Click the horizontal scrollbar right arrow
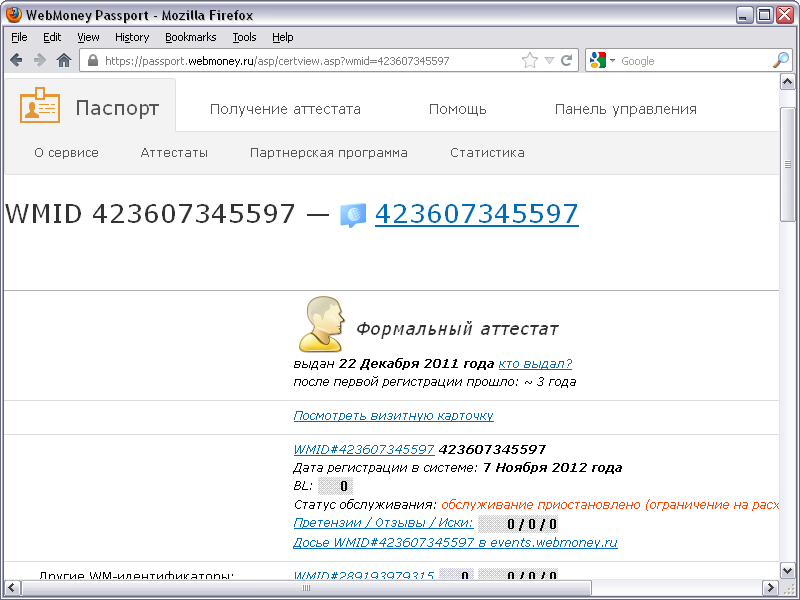 pyautogui.click(x=770, y=587)
